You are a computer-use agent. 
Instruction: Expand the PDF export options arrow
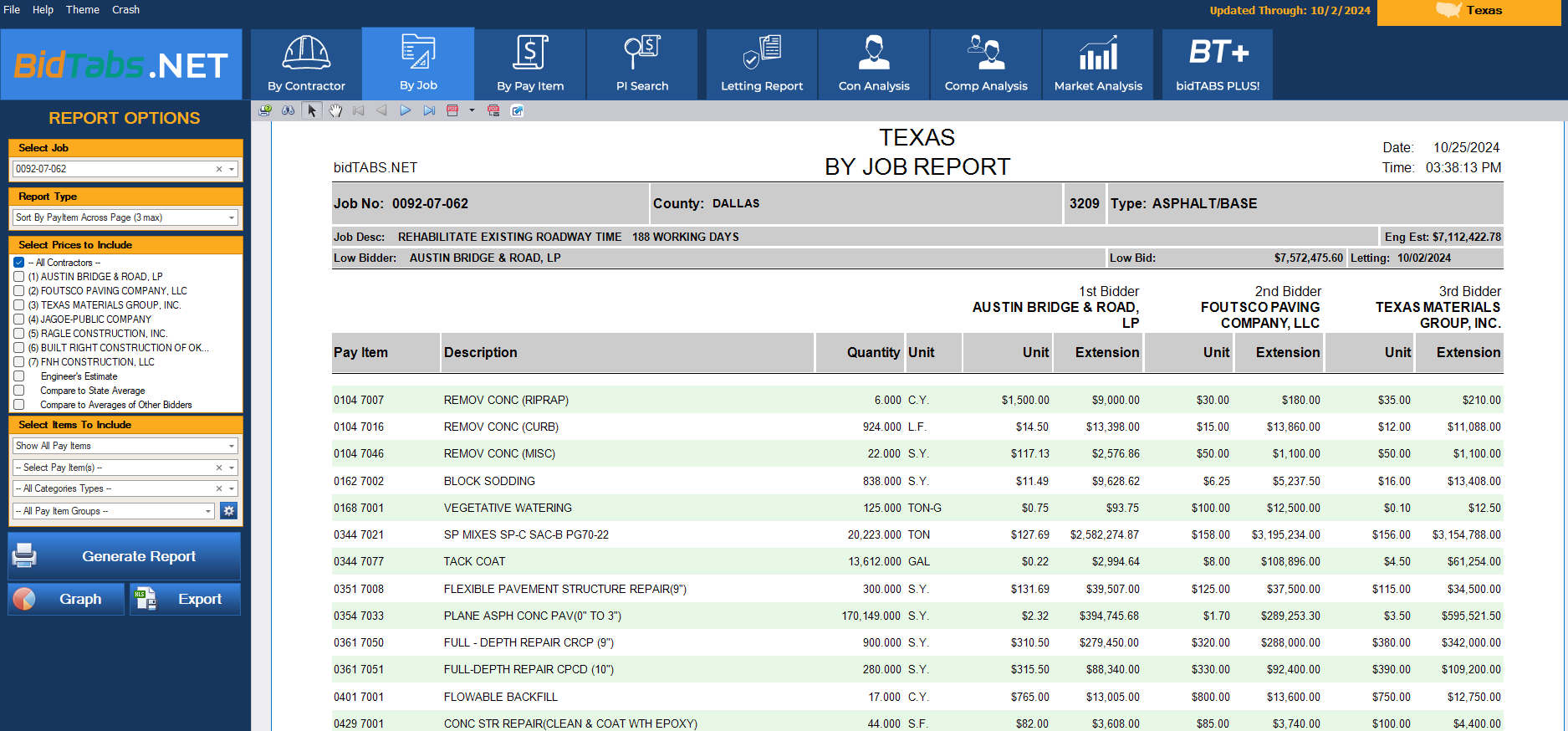472,110
